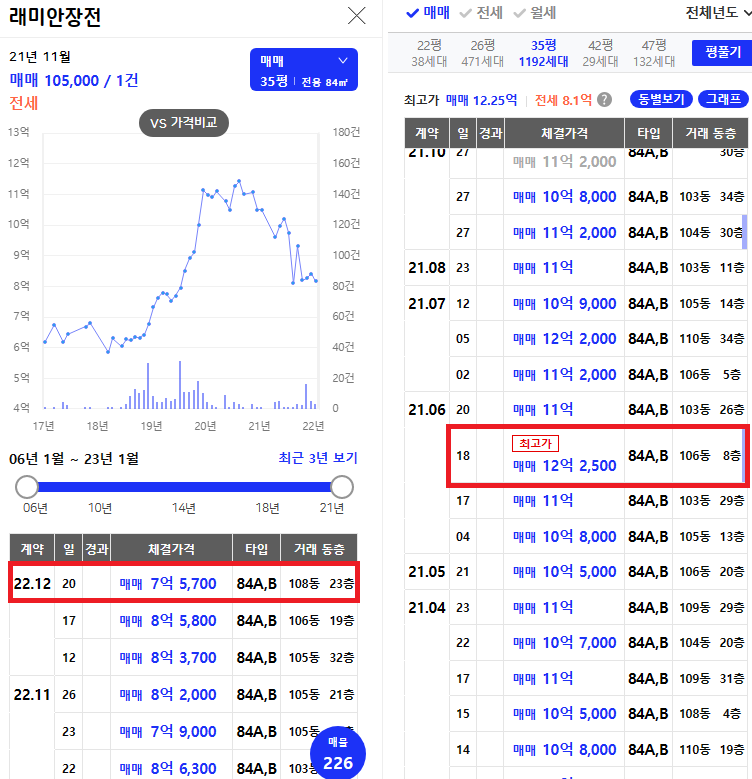Close the 래미안장전 panel with the X

pyautogui.click(x=357, y=15)
